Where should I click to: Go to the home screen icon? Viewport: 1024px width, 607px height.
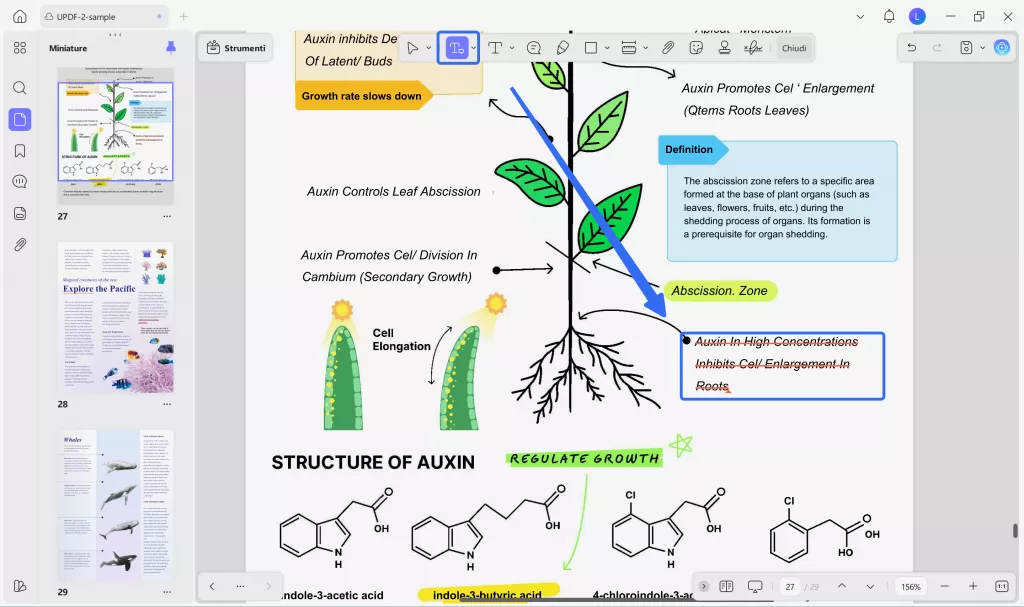click(x=20, y=16)
